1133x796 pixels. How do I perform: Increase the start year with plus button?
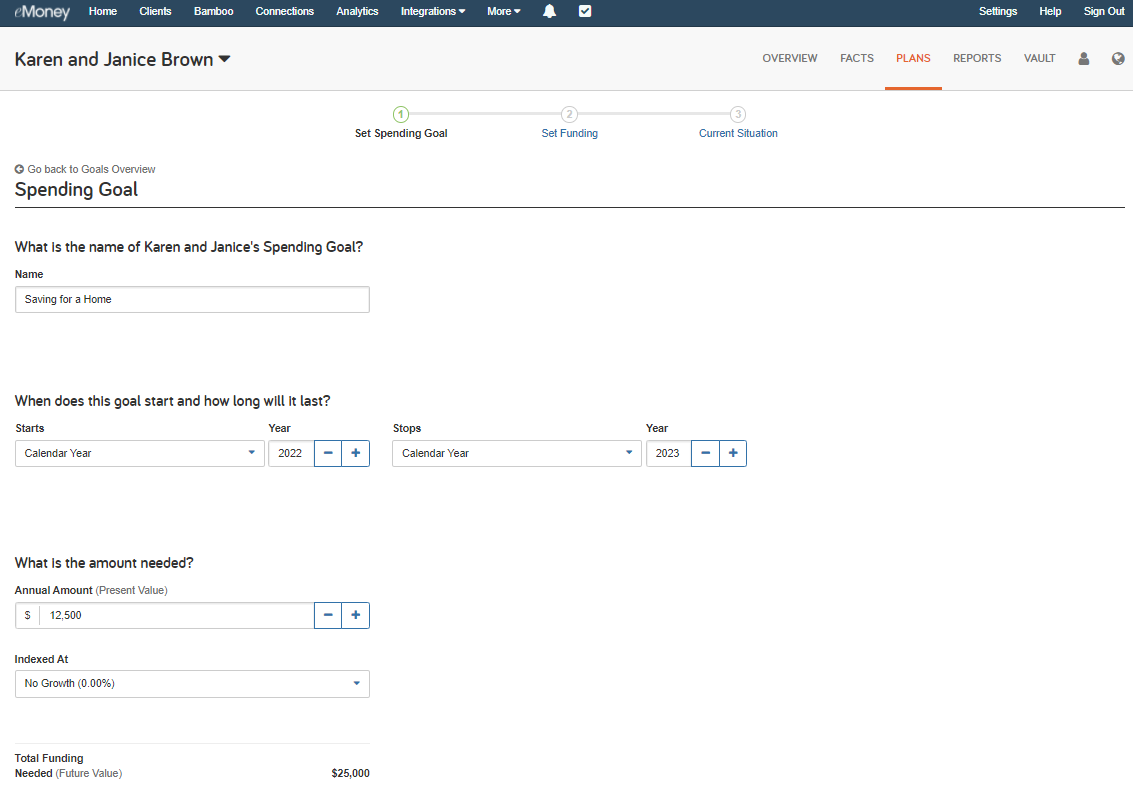pos(356,453)
